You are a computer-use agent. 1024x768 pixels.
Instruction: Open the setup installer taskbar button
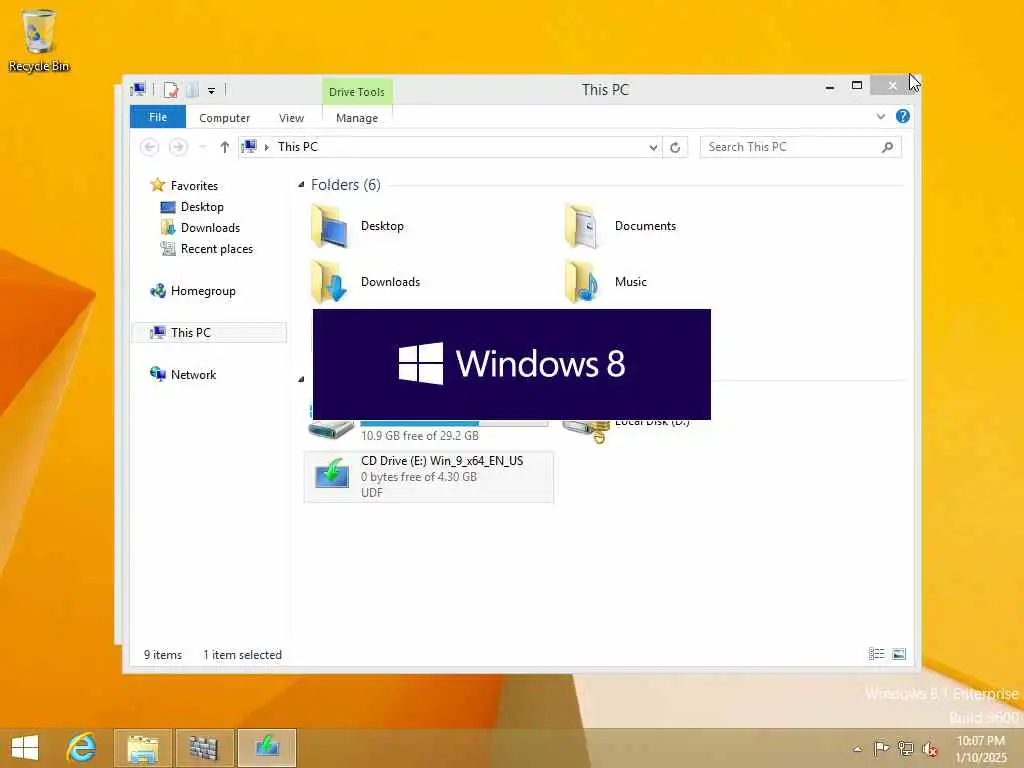pyautogui.click(x=267, y=748)
